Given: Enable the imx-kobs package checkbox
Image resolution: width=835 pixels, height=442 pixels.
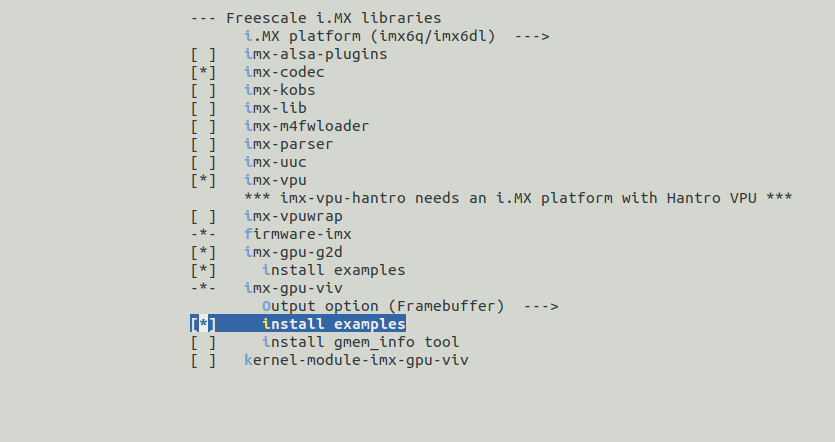Looking at the screenshot, I should [203, 90].
